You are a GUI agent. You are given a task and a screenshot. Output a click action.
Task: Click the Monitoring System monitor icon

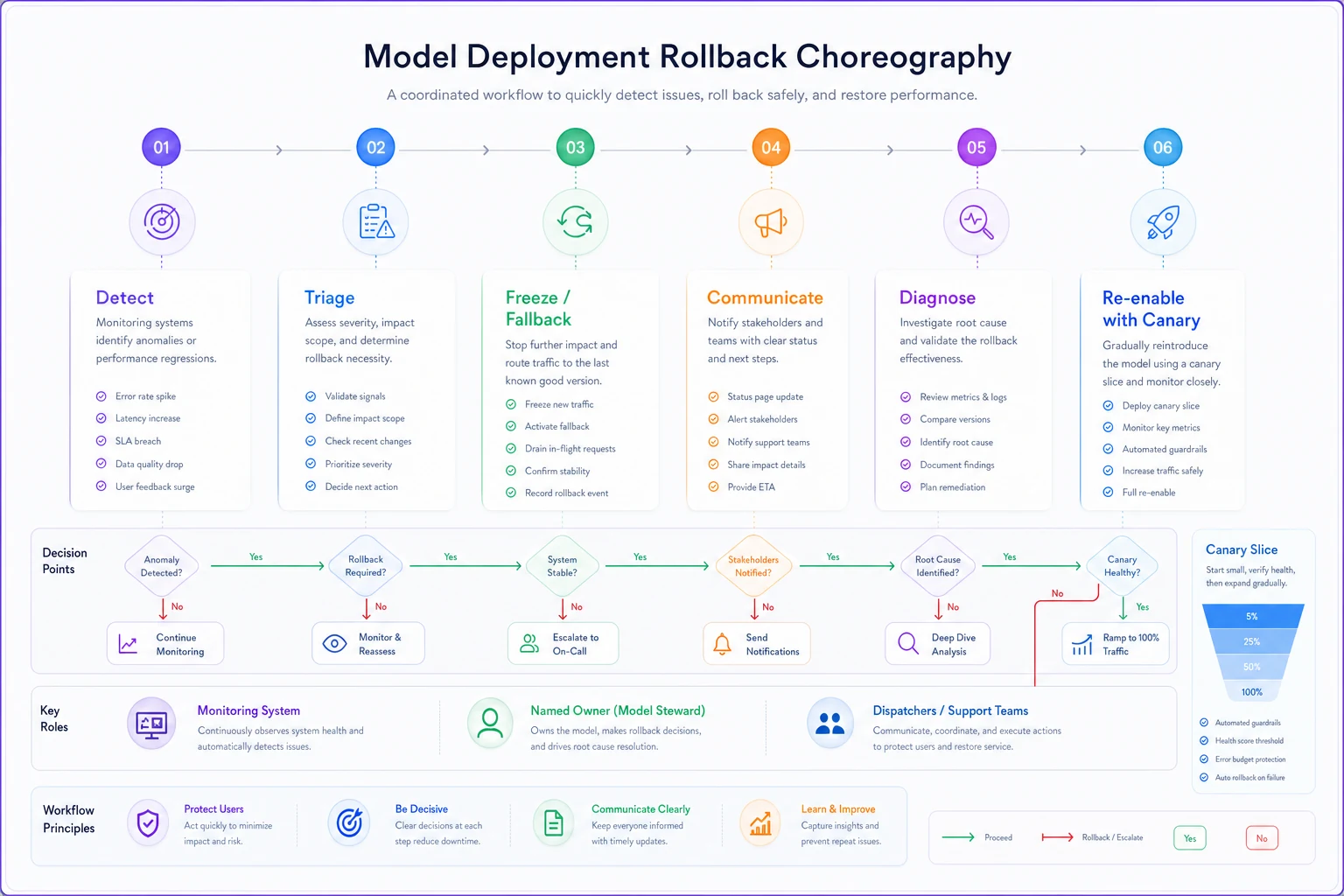(151, 724)
